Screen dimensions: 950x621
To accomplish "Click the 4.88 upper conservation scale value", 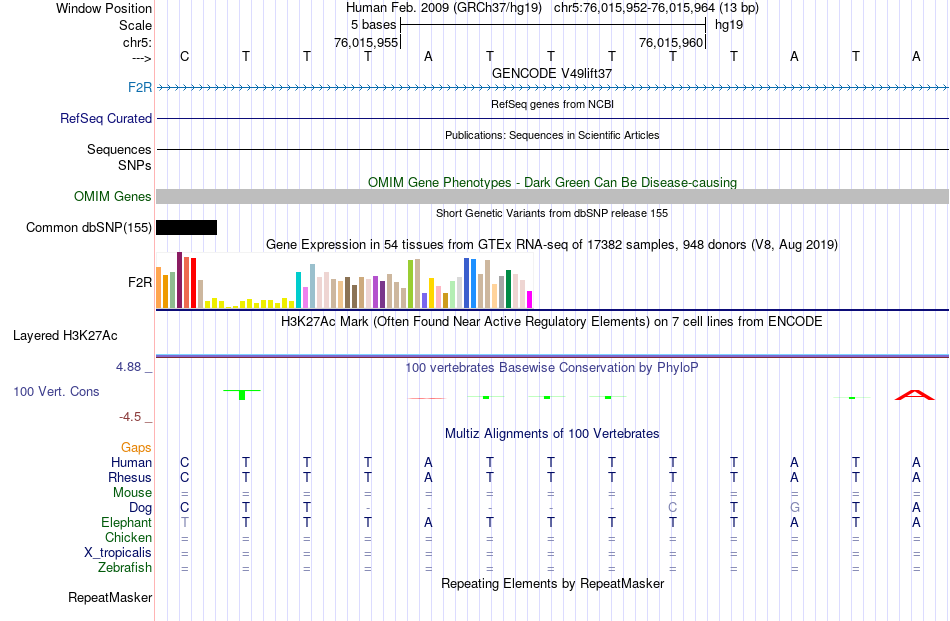I will tap(128, 367).
